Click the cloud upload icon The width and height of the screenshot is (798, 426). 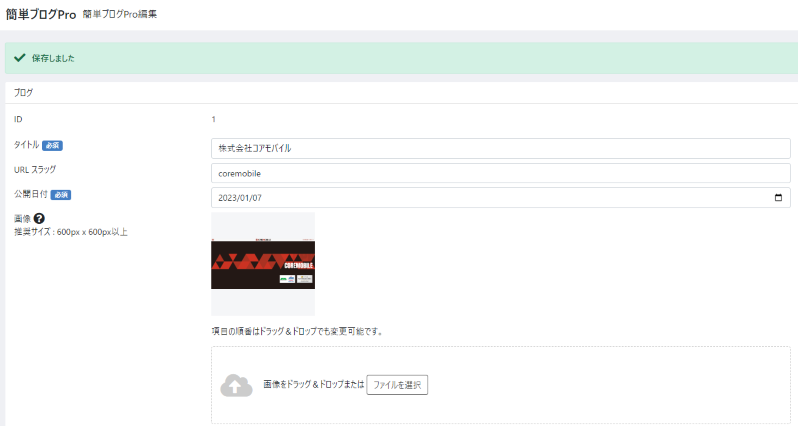236,385
